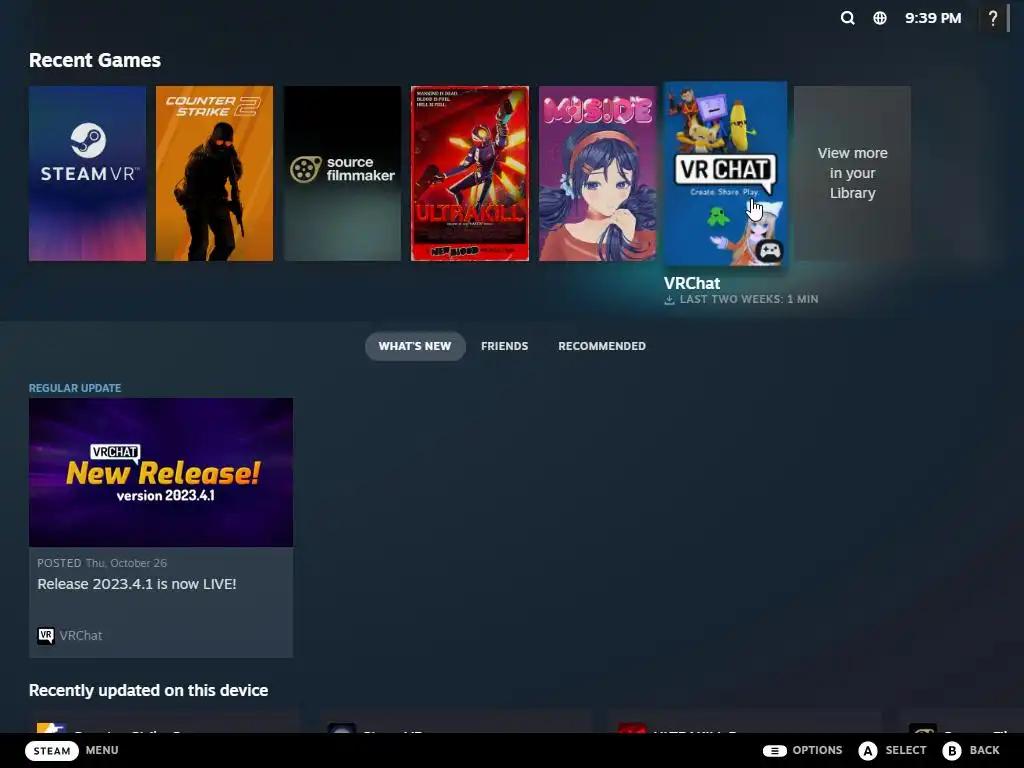Open the MiSide game cover
The image size is (1024, 768).
[598, 174]
